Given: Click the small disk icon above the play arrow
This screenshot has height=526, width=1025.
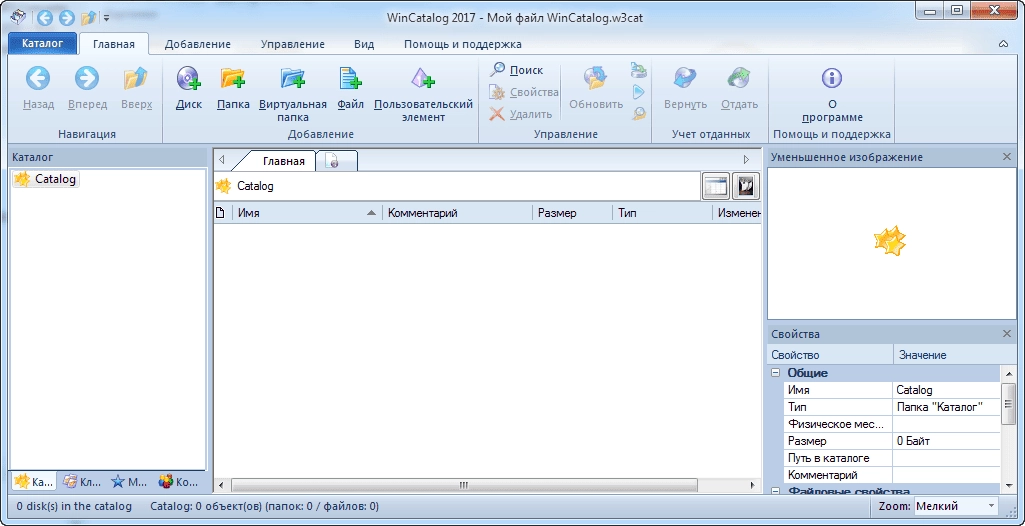Looking at the screenshot, I should 639,70.
